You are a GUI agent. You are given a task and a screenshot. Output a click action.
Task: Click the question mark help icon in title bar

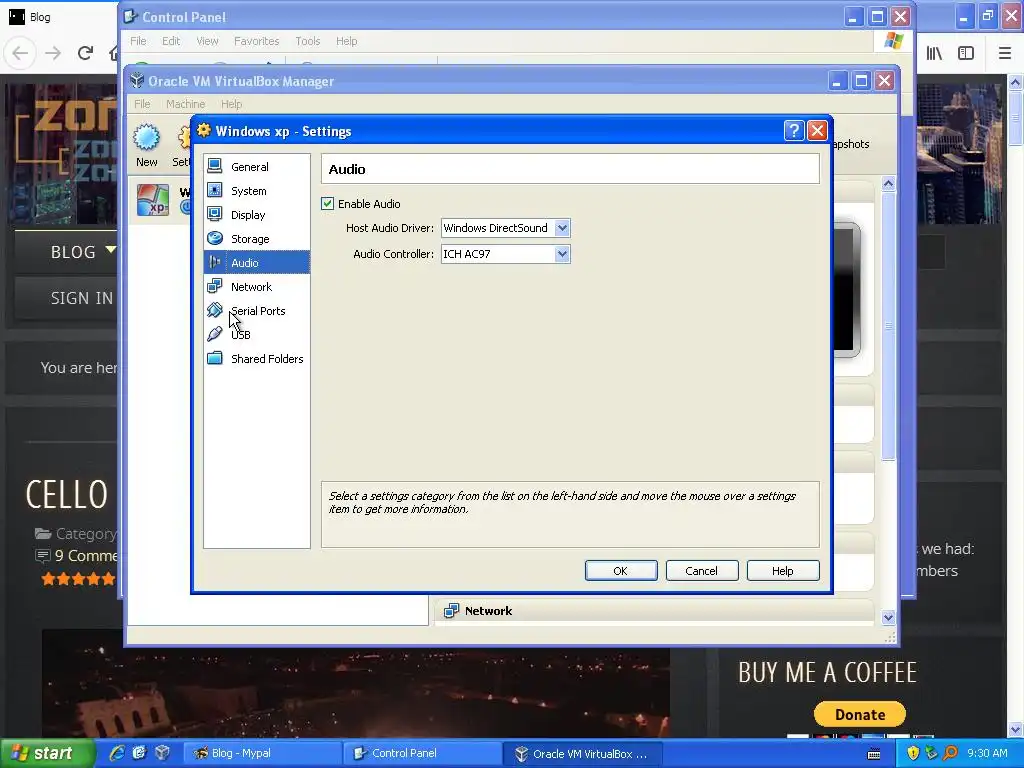pyautogui.click(x=793, y=131)
